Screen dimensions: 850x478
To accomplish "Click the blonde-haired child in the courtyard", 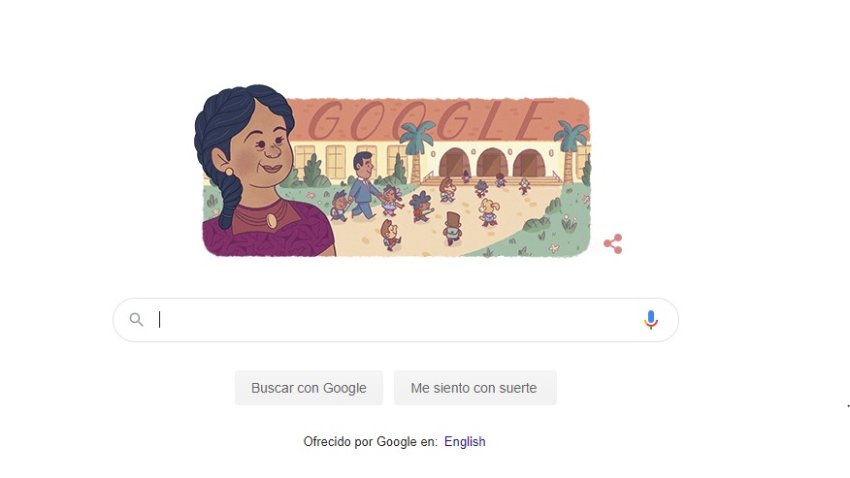I will click(488, 212).
